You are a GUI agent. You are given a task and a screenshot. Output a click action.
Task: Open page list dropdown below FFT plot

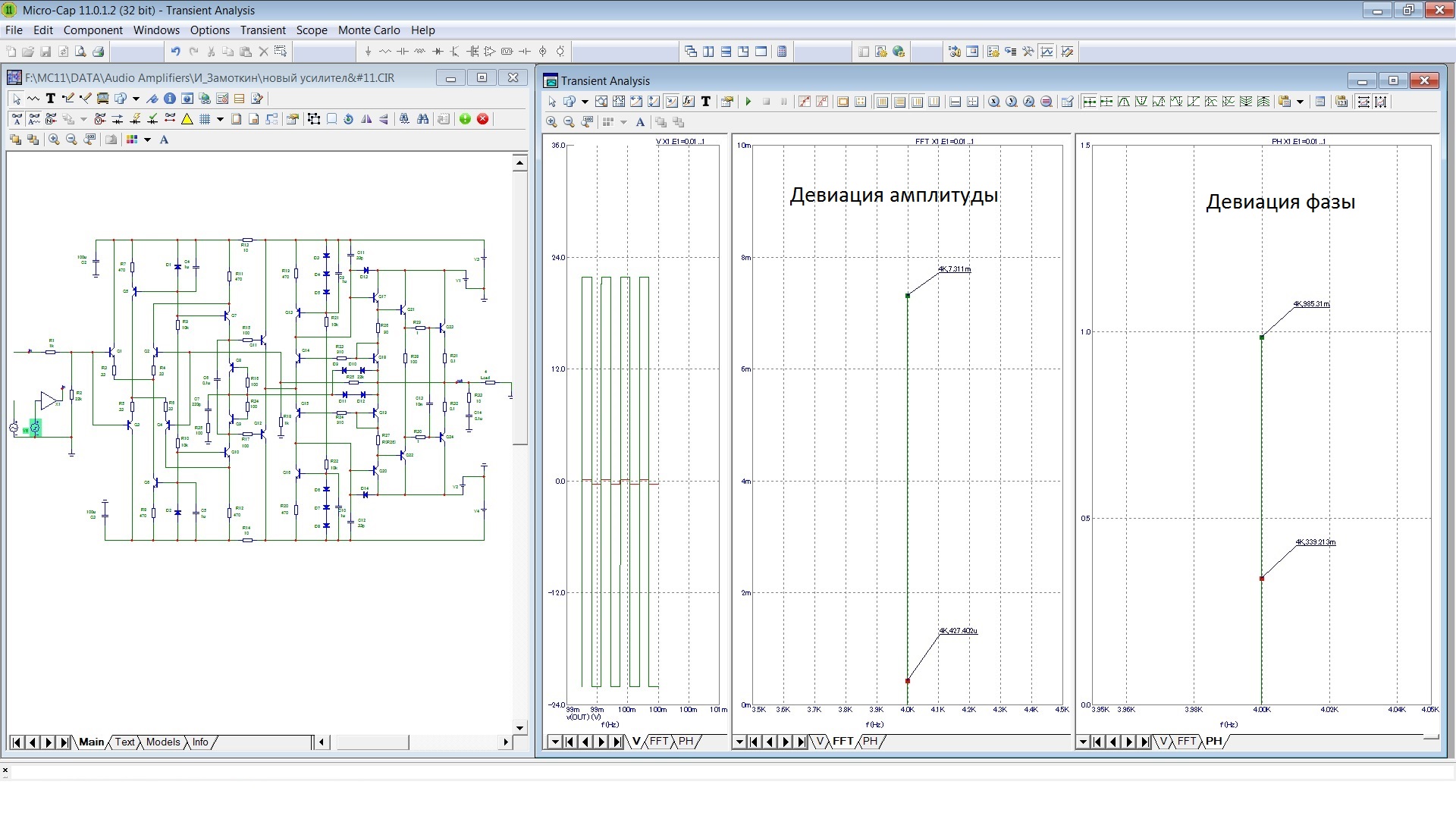739,742
